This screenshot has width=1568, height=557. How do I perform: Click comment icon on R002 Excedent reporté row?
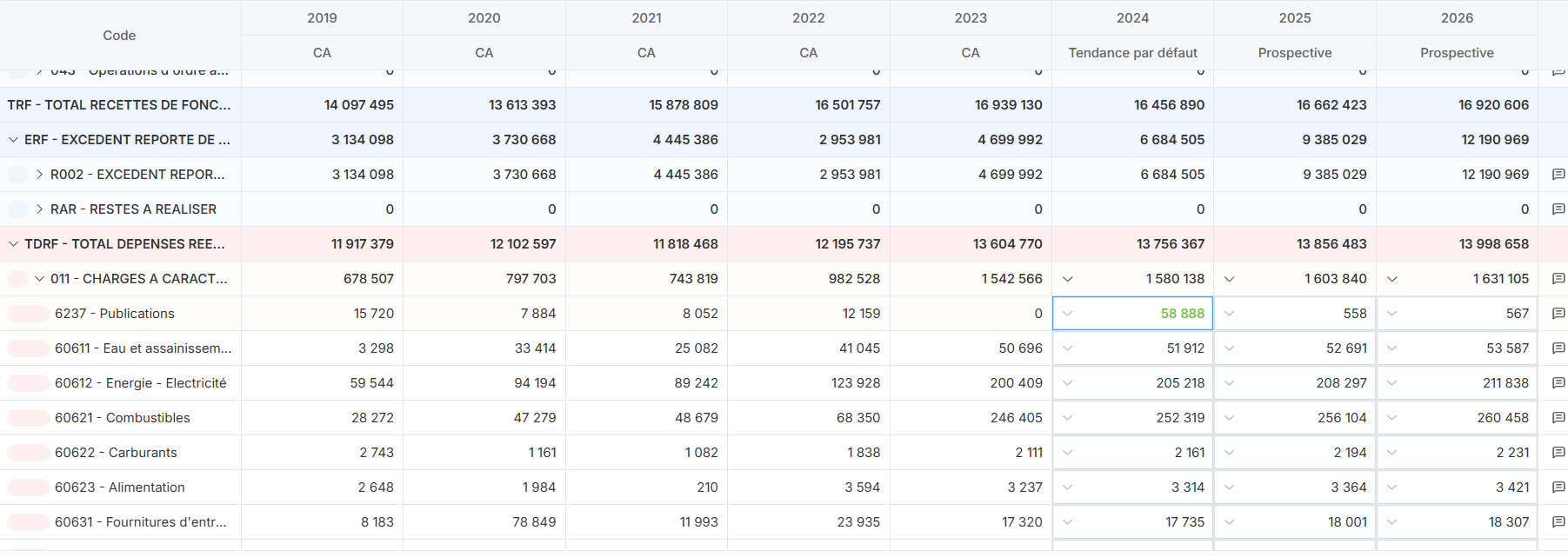point(1558,175)
